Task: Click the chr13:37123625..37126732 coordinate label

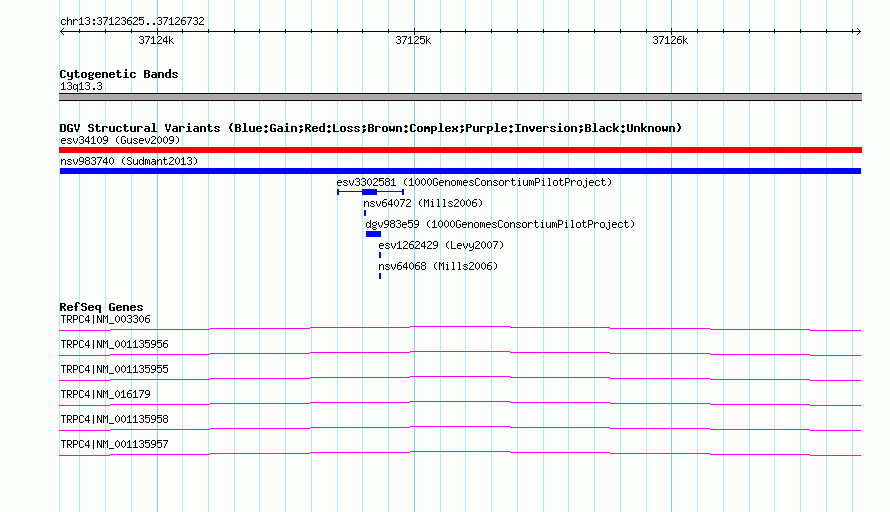Action: 132,21
